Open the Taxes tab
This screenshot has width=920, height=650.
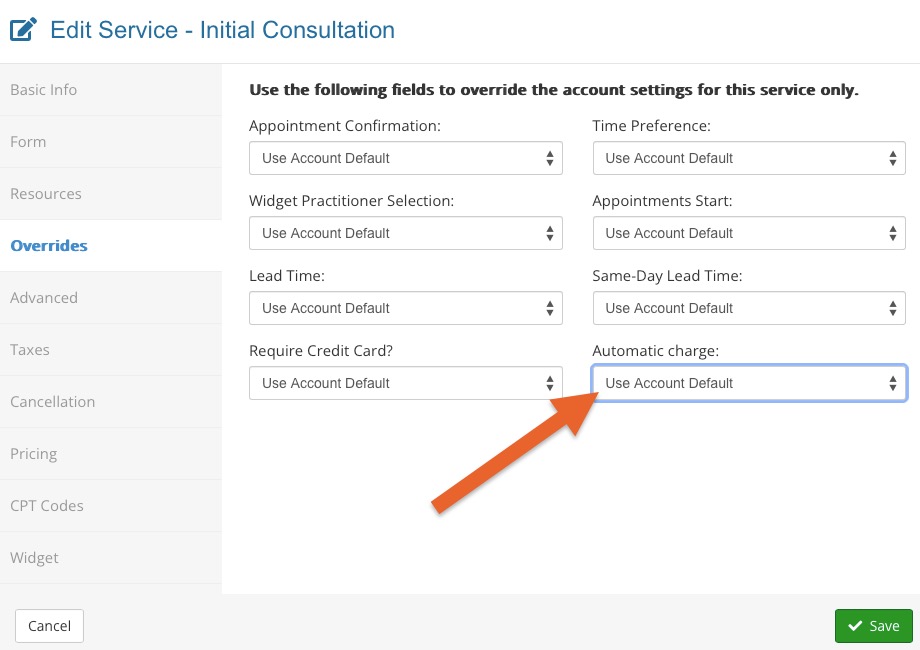111,350
